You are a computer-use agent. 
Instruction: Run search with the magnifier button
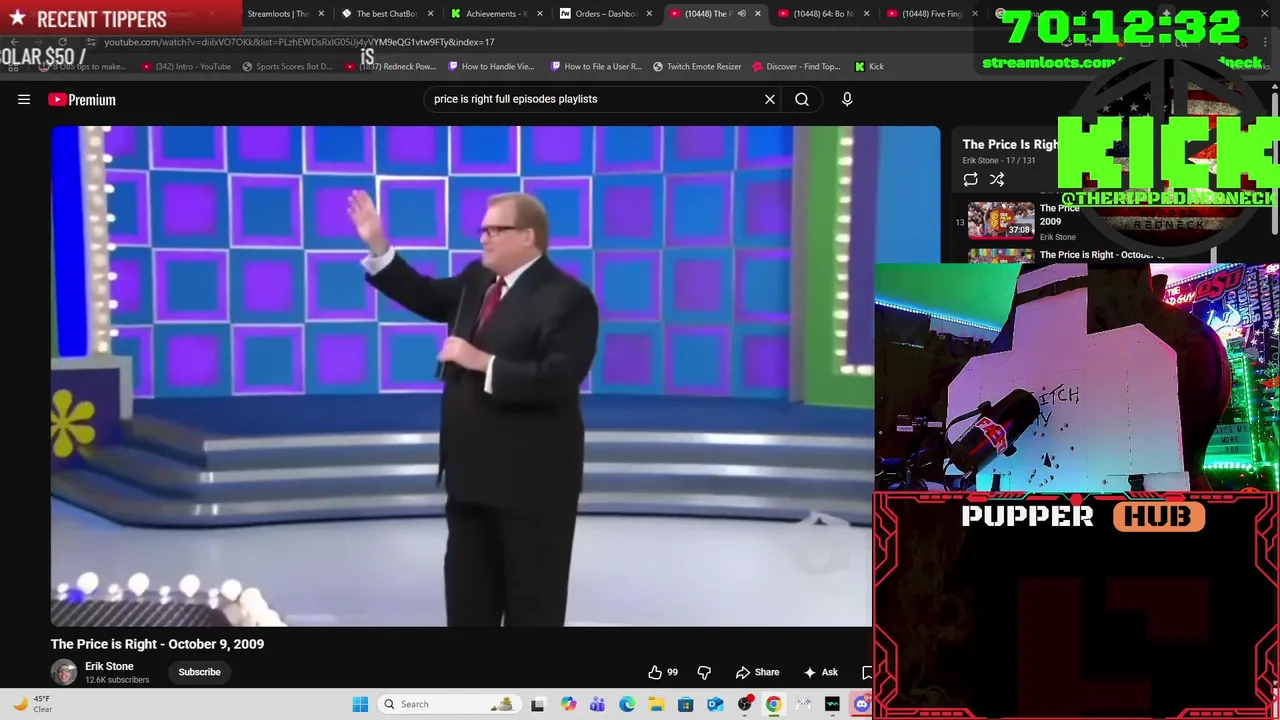tap(802, 99)
